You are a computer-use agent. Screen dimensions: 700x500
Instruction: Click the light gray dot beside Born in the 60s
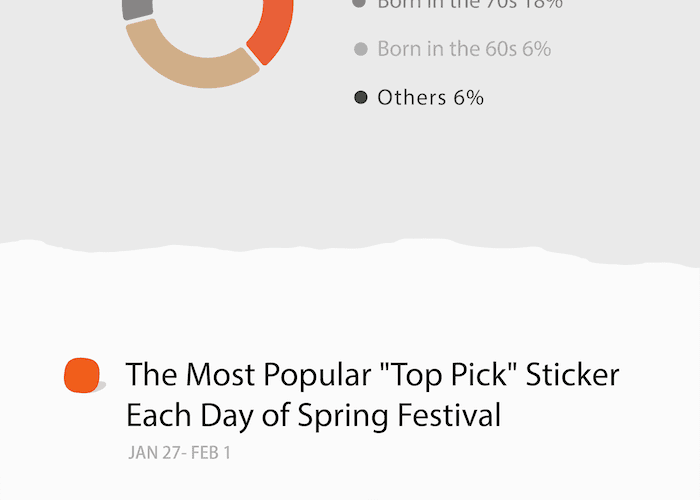361,48
